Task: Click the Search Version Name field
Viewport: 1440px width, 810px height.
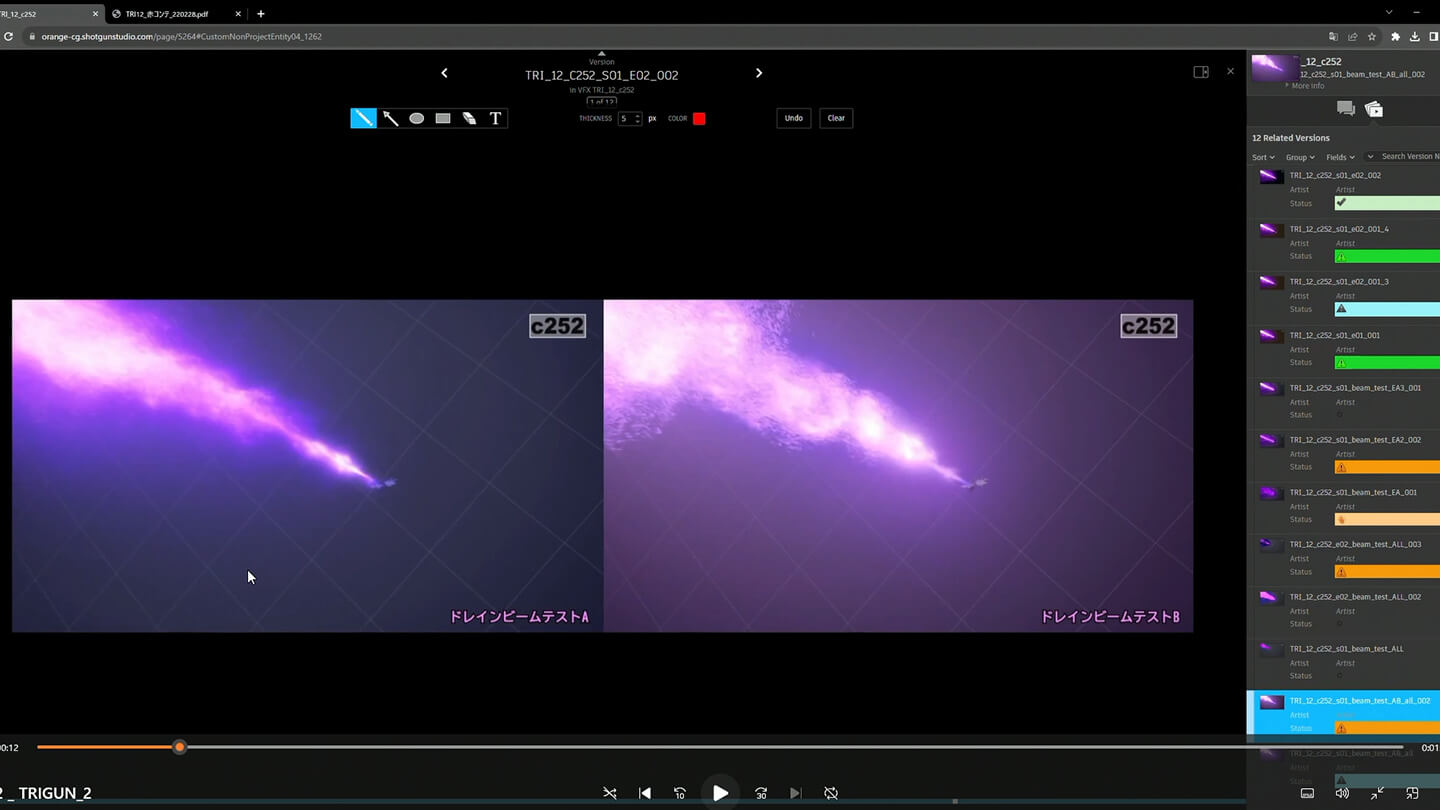Action: coord(1410,156)
